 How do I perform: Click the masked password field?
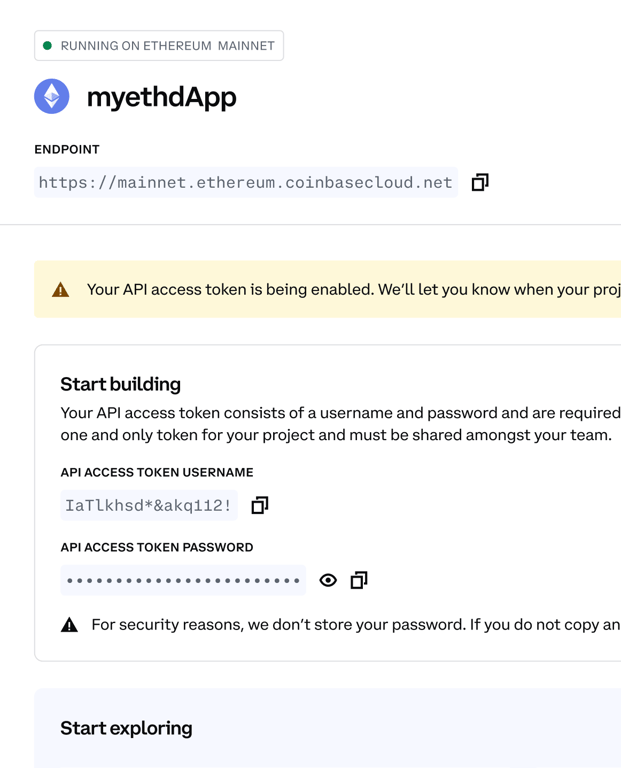[183, 580]
